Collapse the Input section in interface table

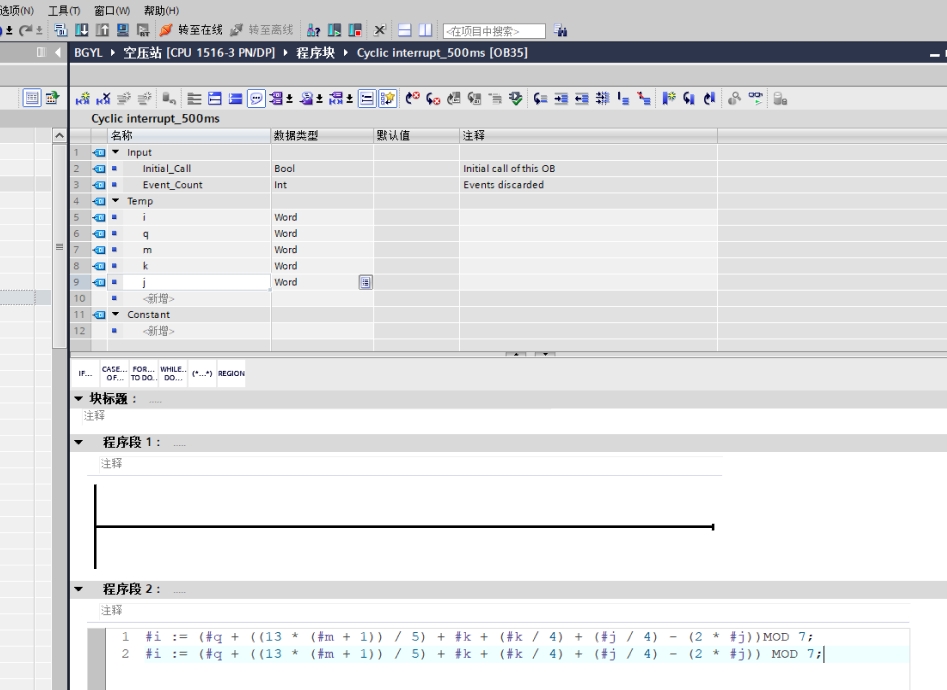click(118, 153)
